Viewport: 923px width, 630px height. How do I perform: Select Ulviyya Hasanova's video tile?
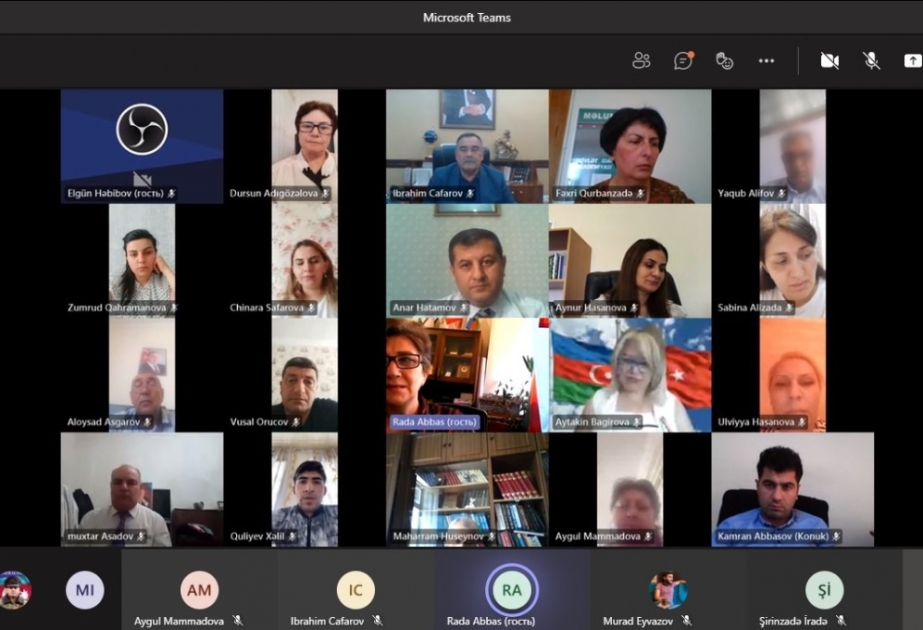pyautogui.click(x=792, y=375)
